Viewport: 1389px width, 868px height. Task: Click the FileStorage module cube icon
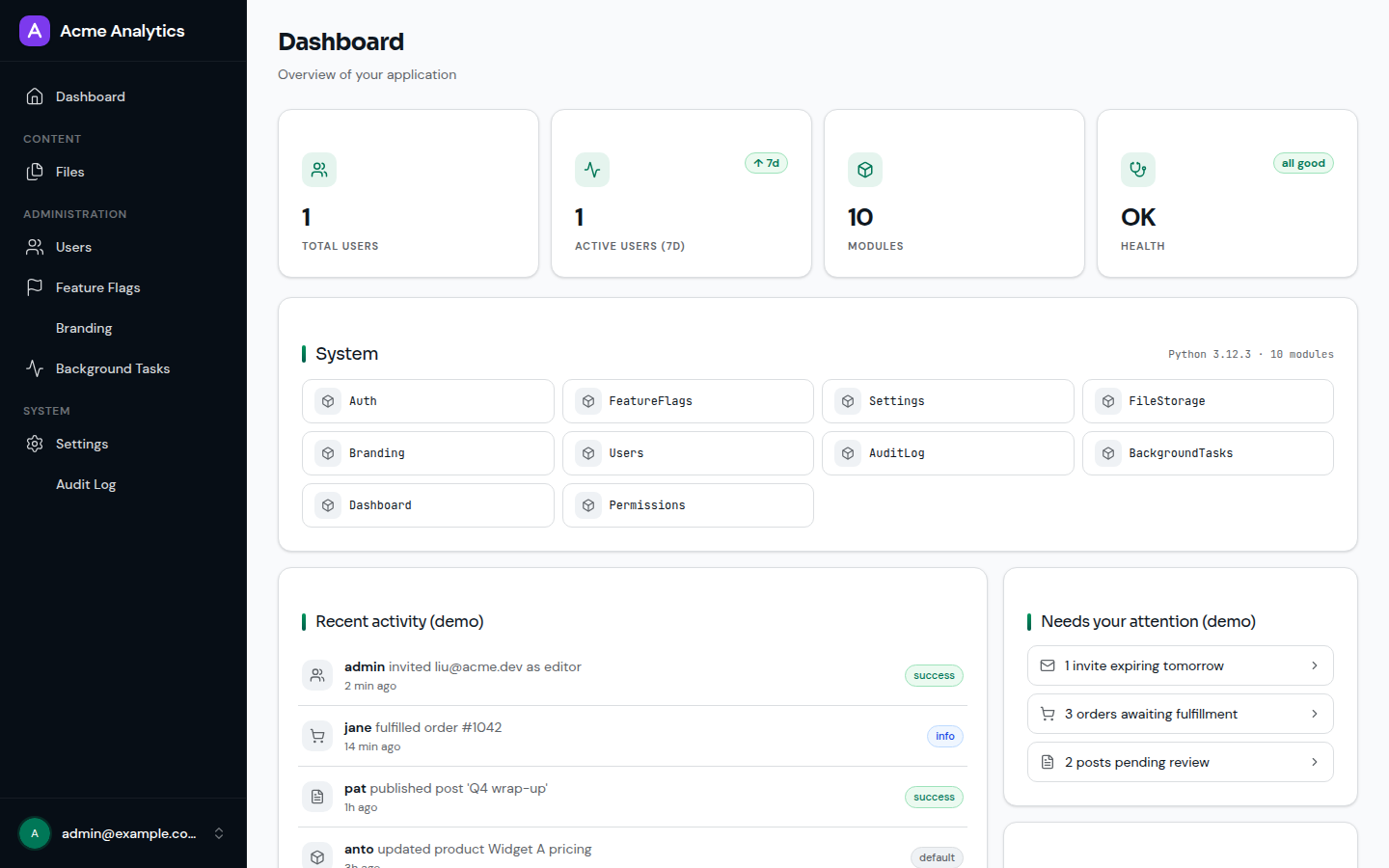pos(1108,401)
